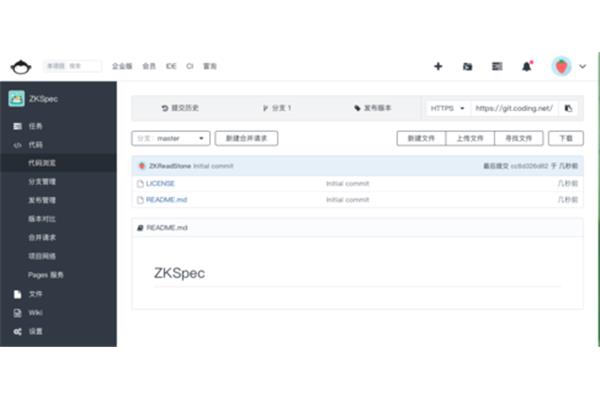Screen dimensions: 600x400
Task: Select 项目网络 in the sidebar
Action: coord(42,256)
